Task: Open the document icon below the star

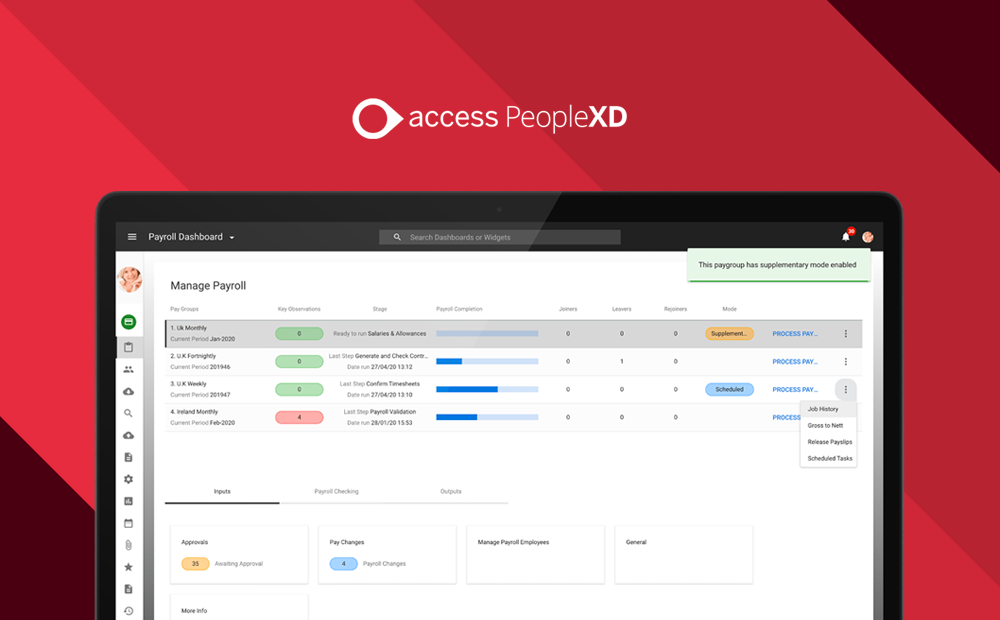Action: click(x=128, y=589)
